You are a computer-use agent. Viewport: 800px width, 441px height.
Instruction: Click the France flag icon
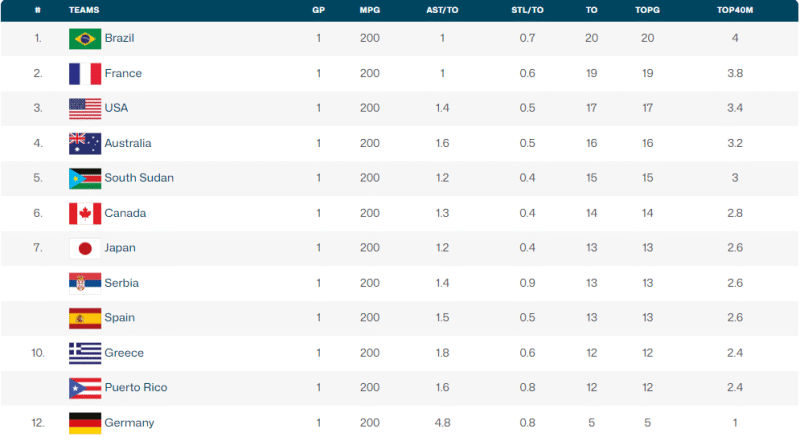point(85,74)
